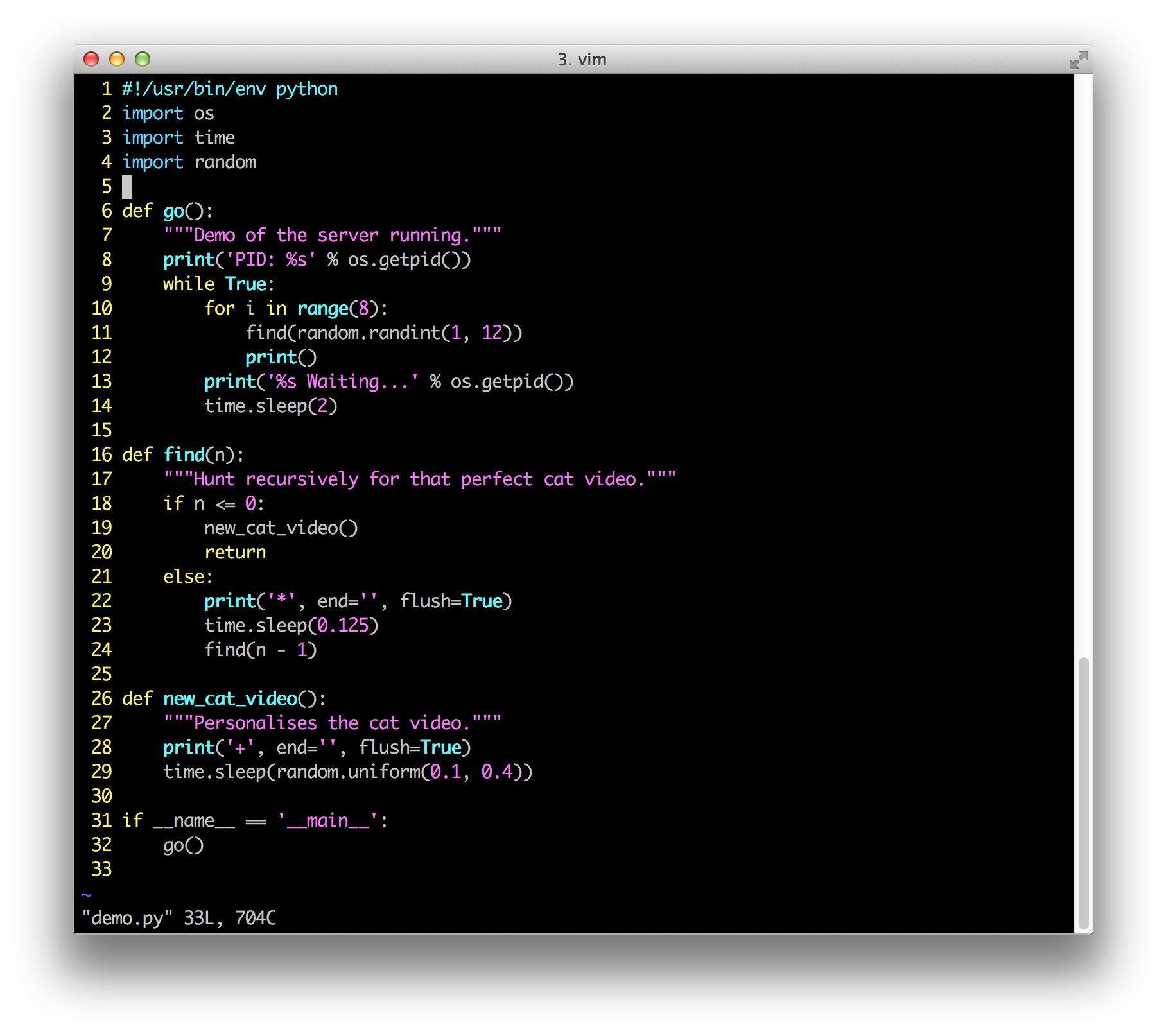This screenshot has height=1036, width=1166.
Task: Click line number 15
Action: (x=101, y=431)
